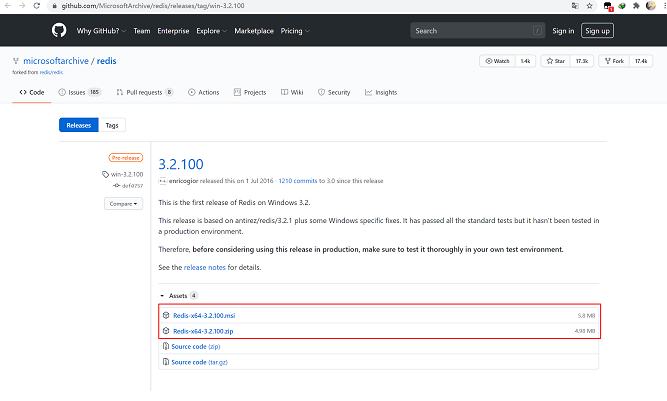The image size is (667, 401).
Task: Click the browser back arrow
Action: coord(8,6)
